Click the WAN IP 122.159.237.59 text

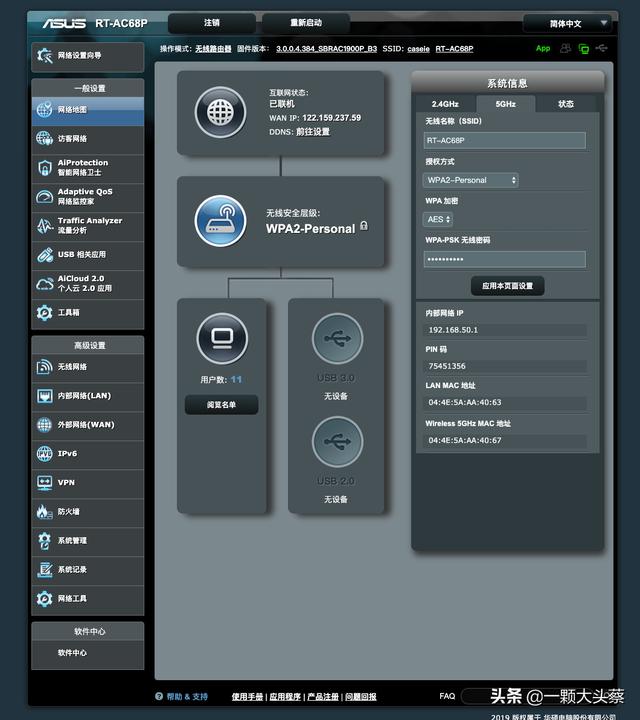coord(331,118)
